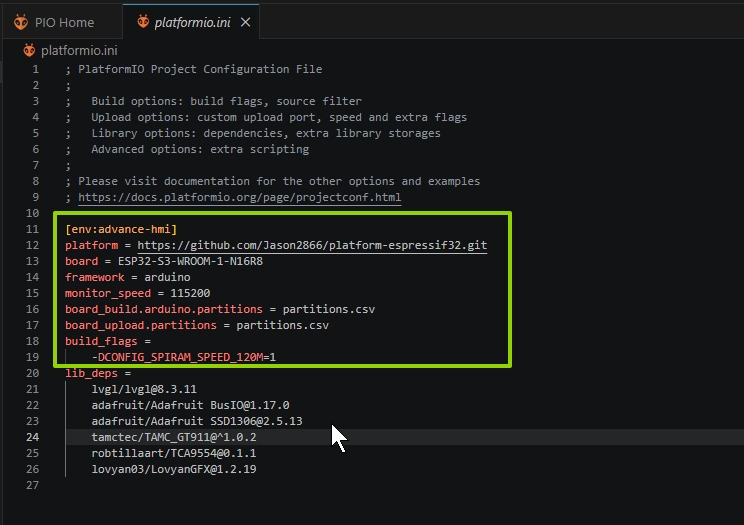The height and width of the screenshot is (525, 744).
Task: Click the PlatformIO icon on PIO Home tab
Action: (x=21, y=22)
